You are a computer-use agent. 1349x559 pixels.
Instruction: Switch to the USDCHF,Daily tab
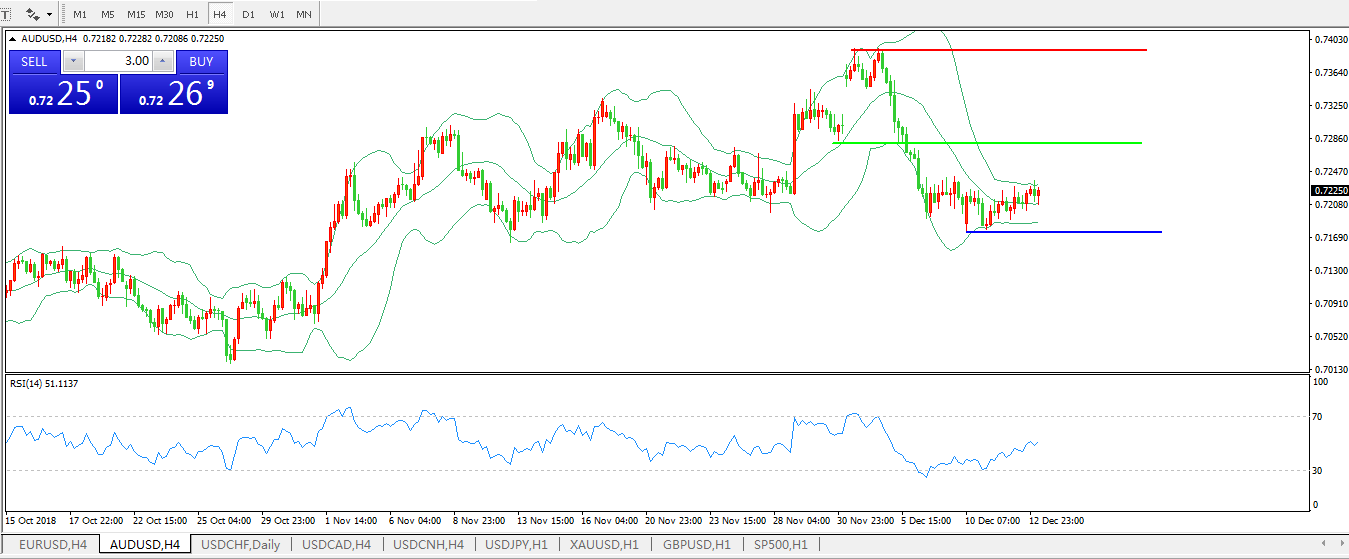point(241,544)
